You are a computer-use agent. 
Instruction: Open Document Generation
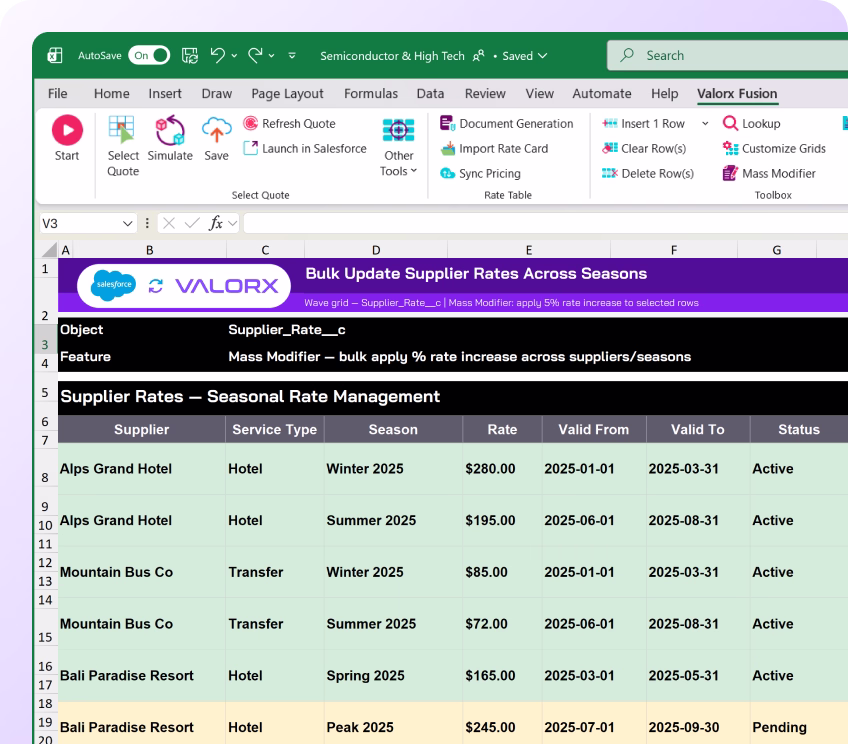tap(506, 123)
